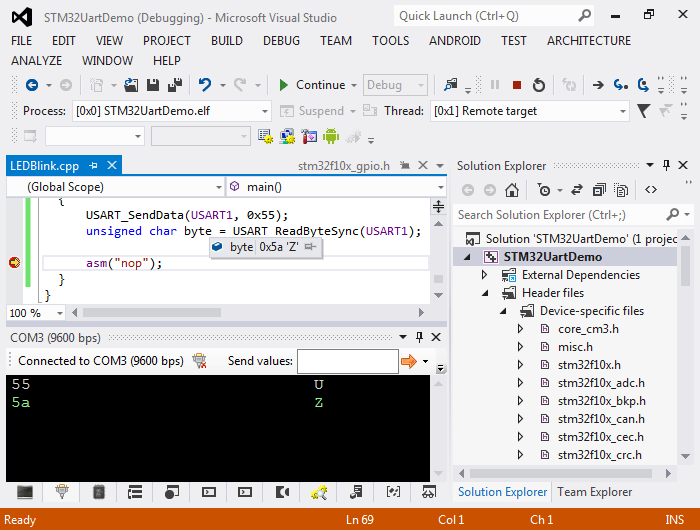Collapse the Header files node
This screenshot has height=530, width=700.
[x=485, y=293]
